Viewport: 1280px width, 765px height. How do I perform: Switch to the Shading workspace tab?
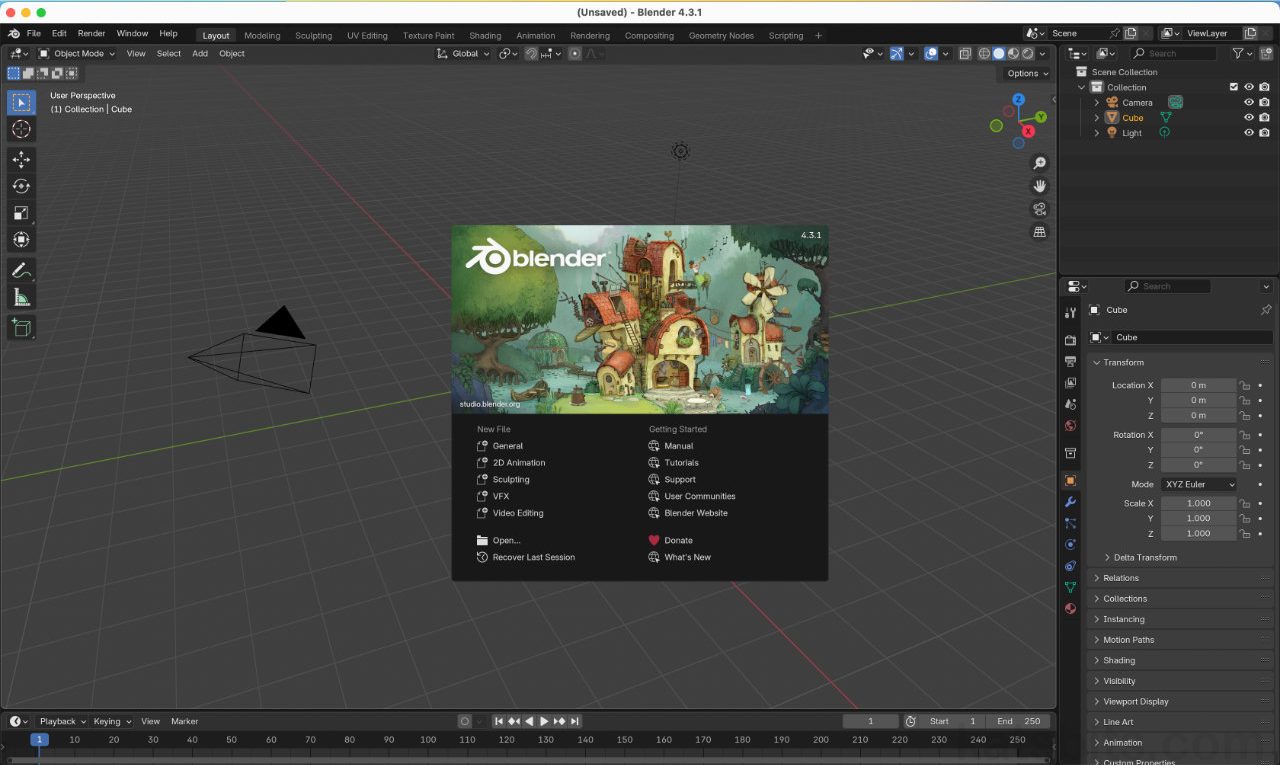(x=485, y=35)
